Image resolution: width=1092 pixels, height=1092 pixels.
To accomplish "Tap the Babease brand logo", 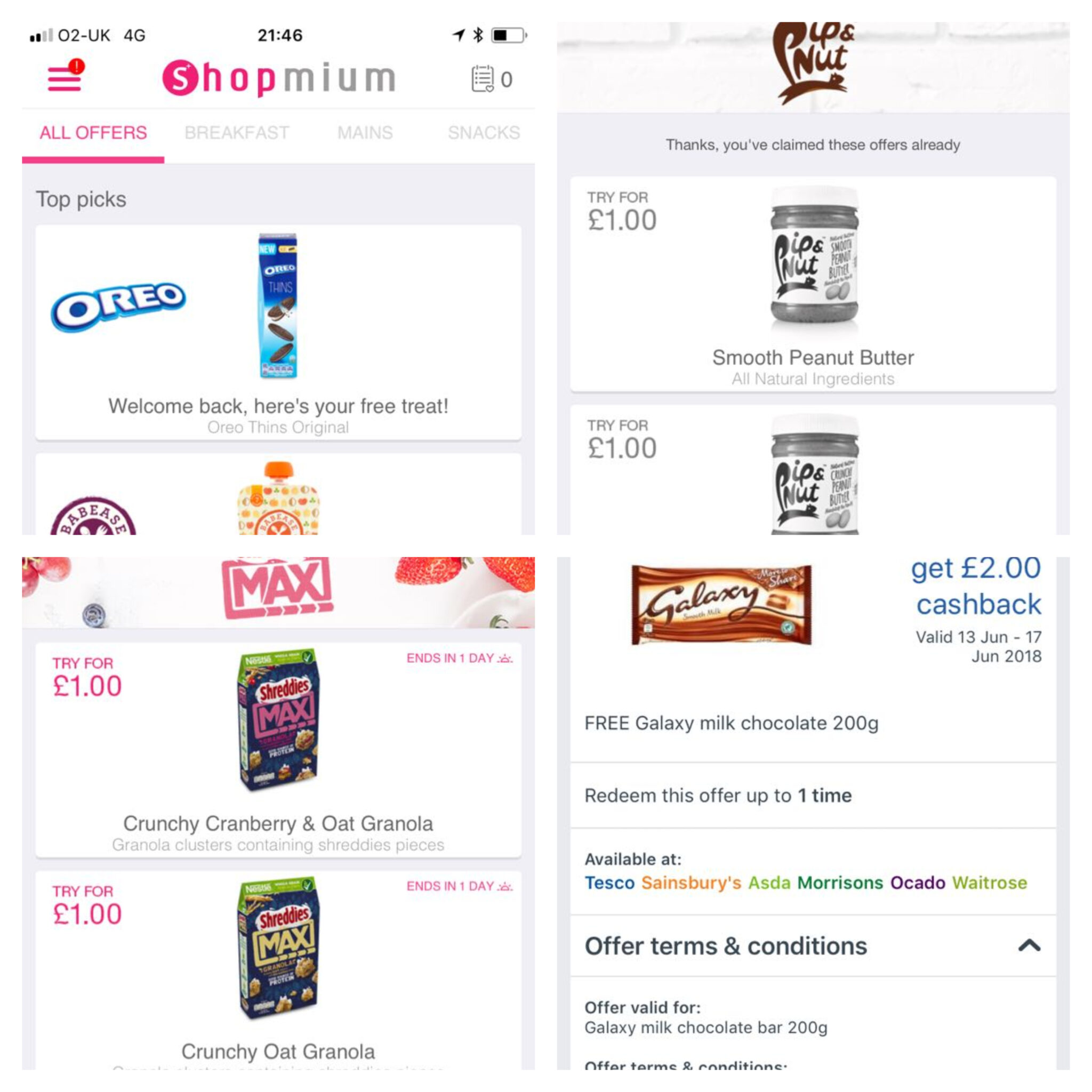I will (93, 516).
